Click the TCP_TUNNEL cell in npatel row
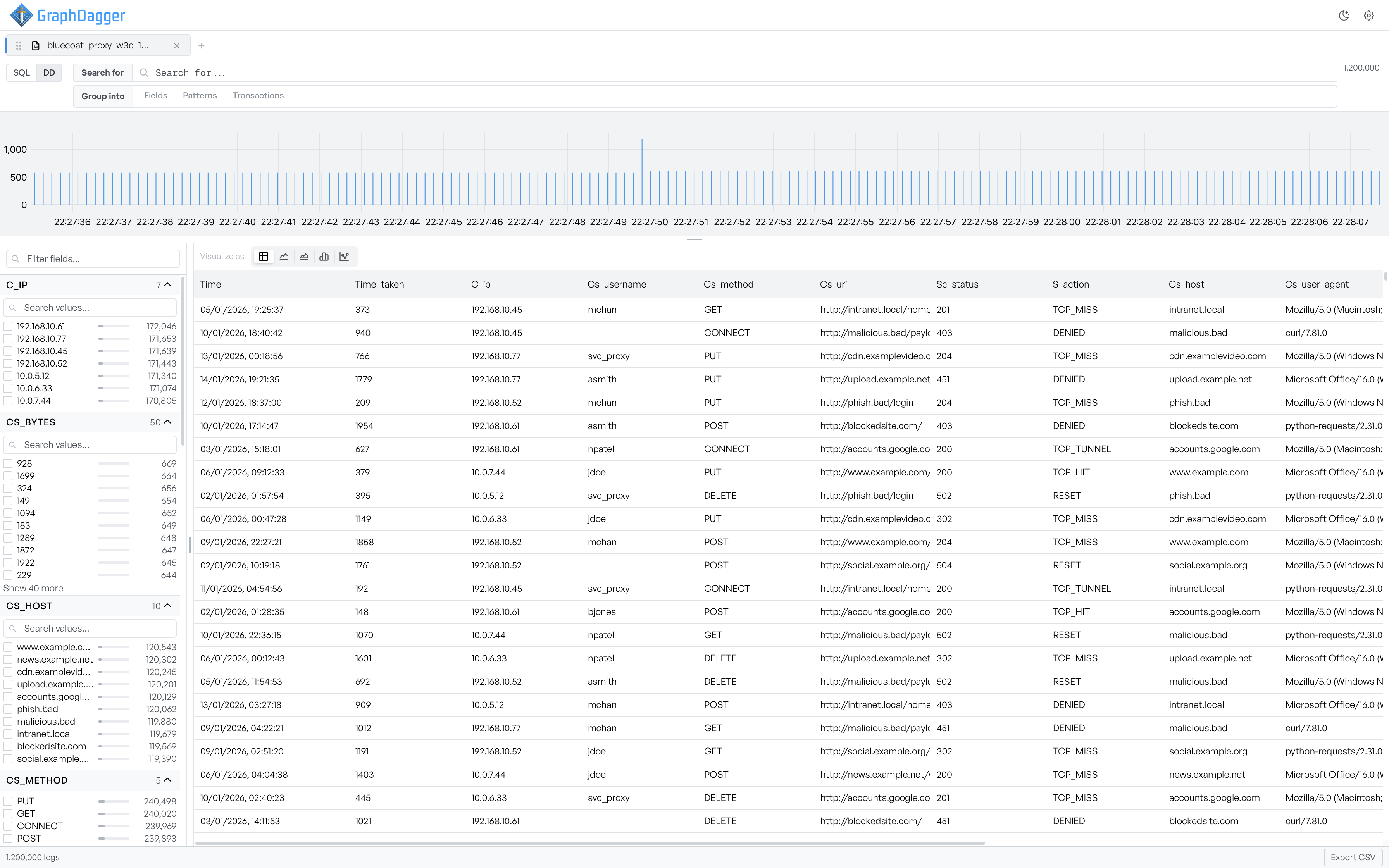This screenshot has width=1389, height=868. coord(1081,449)
